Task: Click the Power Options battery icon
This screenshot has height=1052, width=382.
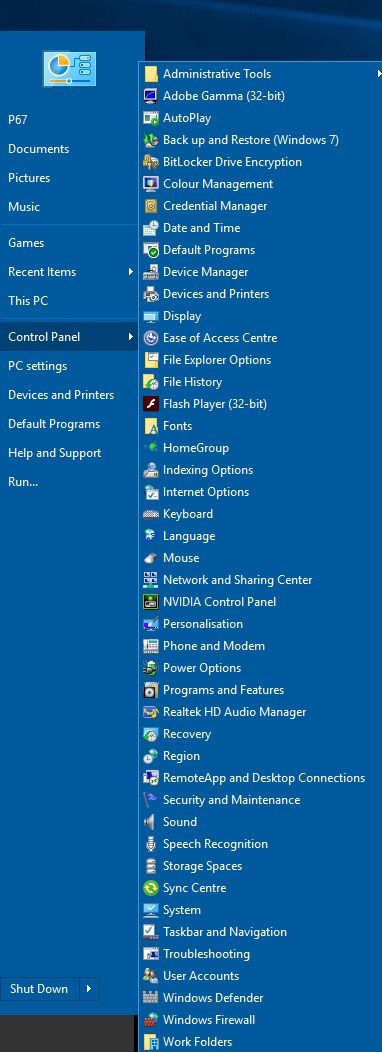Action: click(151, 668)
